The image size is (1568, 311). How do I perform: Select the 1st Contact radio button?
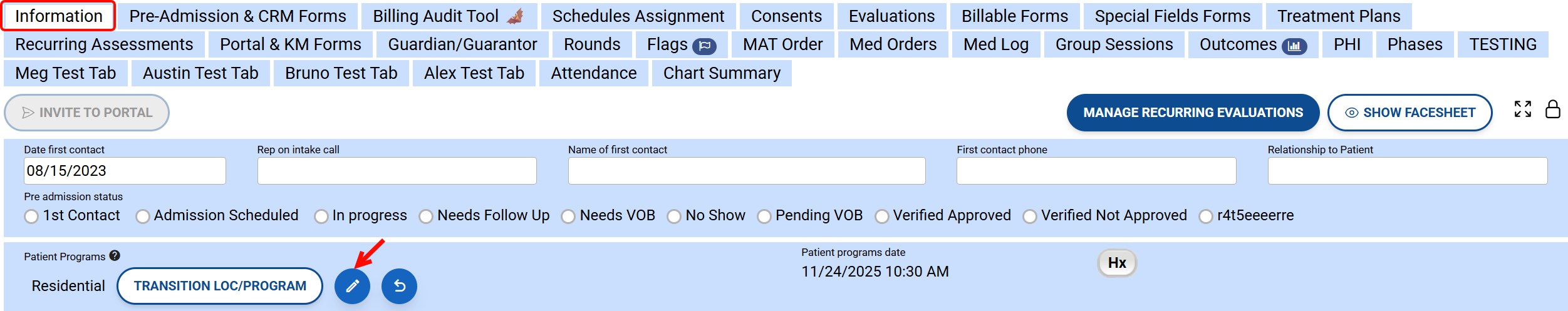click(x=31, y=217)
